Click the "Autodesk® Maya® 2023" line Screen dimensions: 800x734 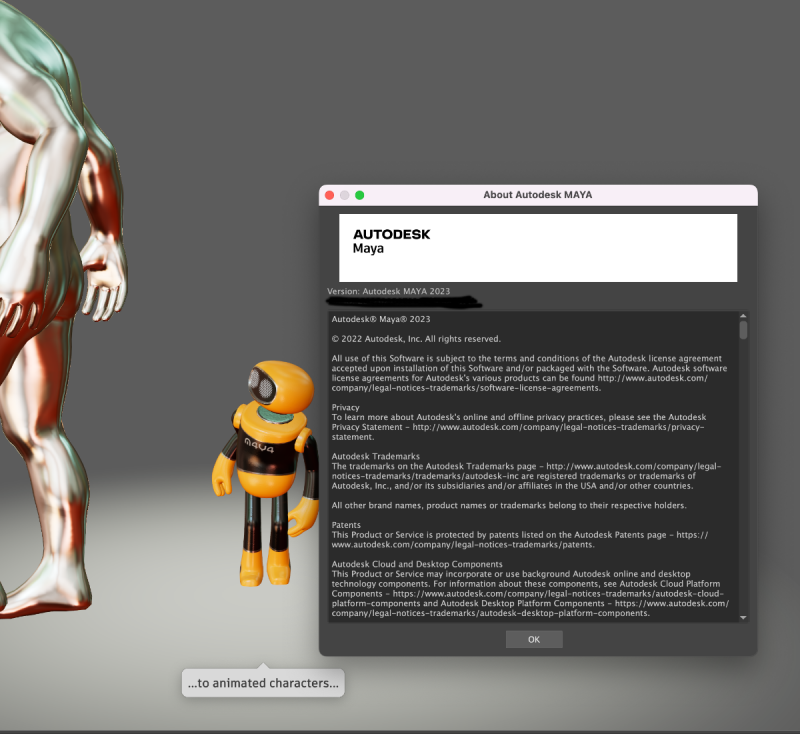click(381, 319)
